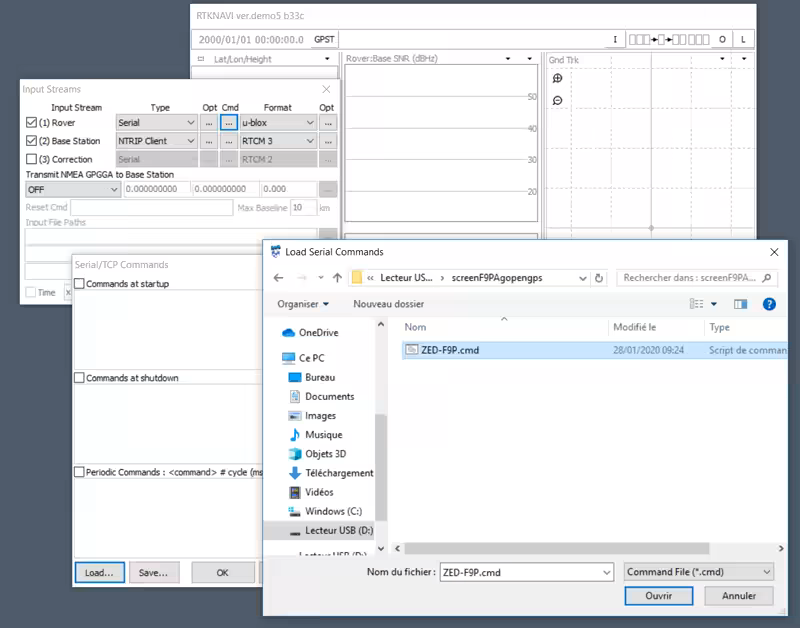Click the Nom du fichier input field

[x=518, y=572]
